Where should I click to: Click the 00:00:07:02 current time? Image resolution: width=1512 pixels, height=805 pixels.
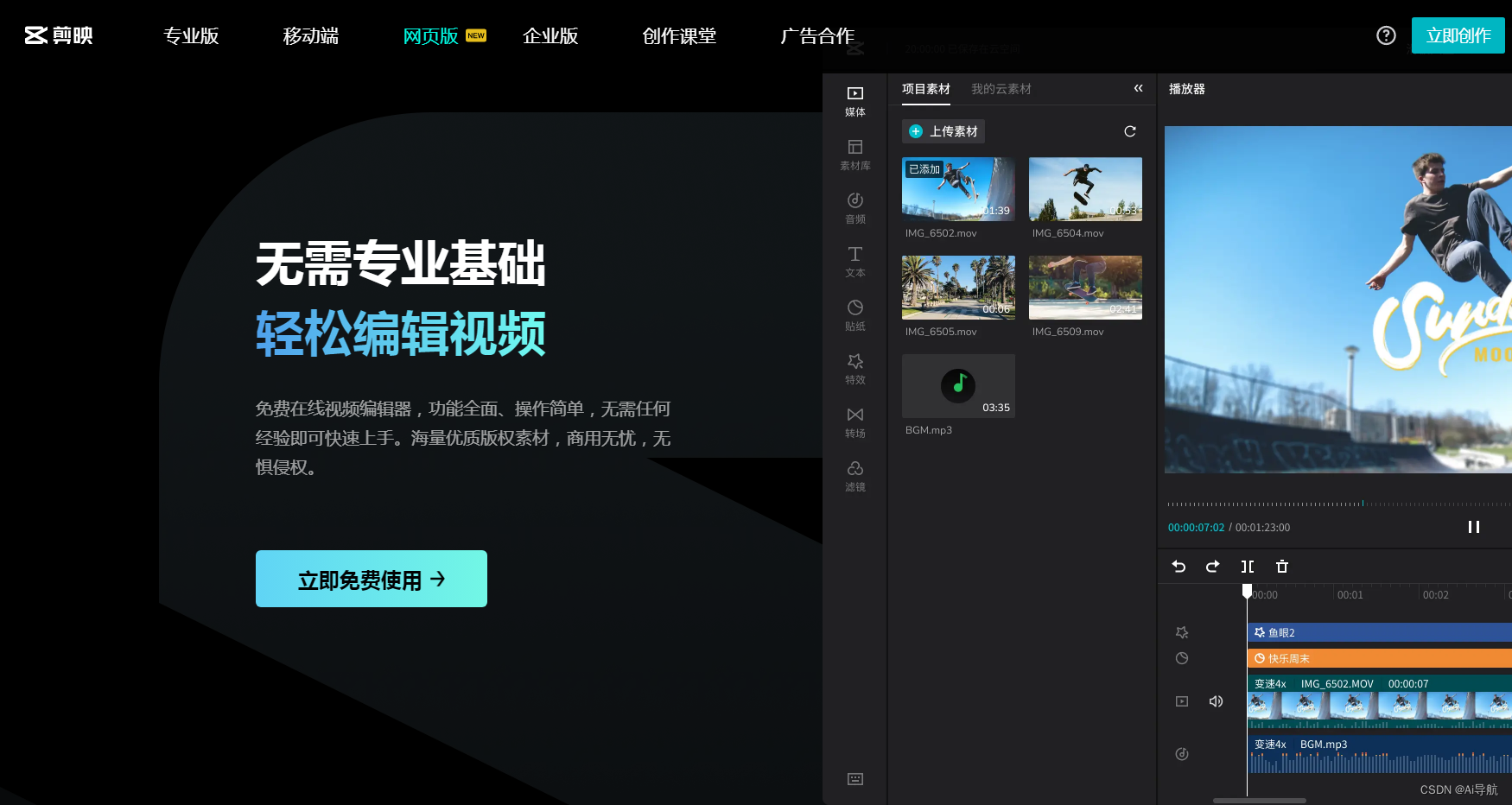pos(1196,528)
